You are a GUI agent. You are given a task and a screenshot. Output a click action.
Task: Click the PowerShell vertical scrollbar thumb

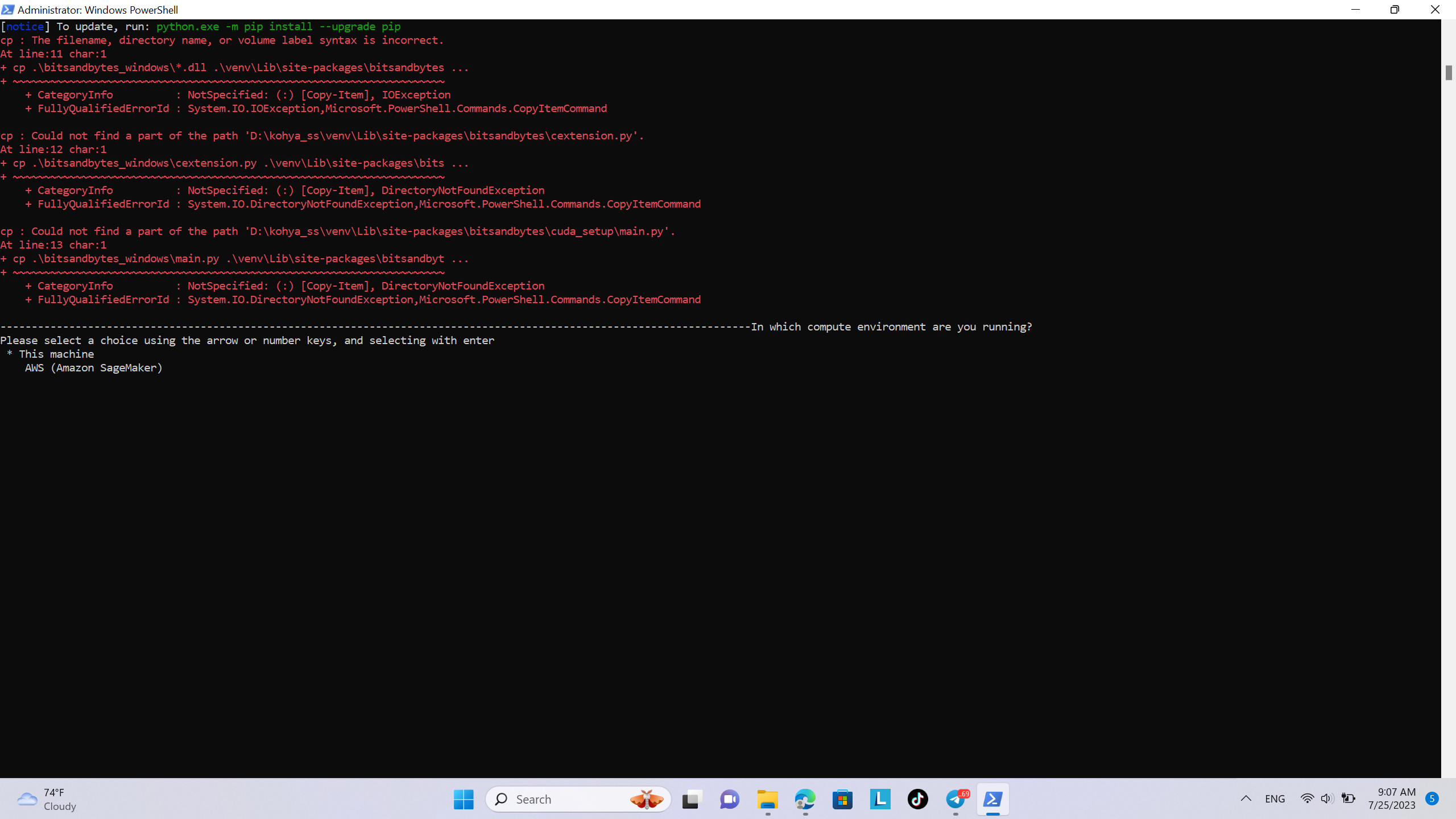point(1448,73)
